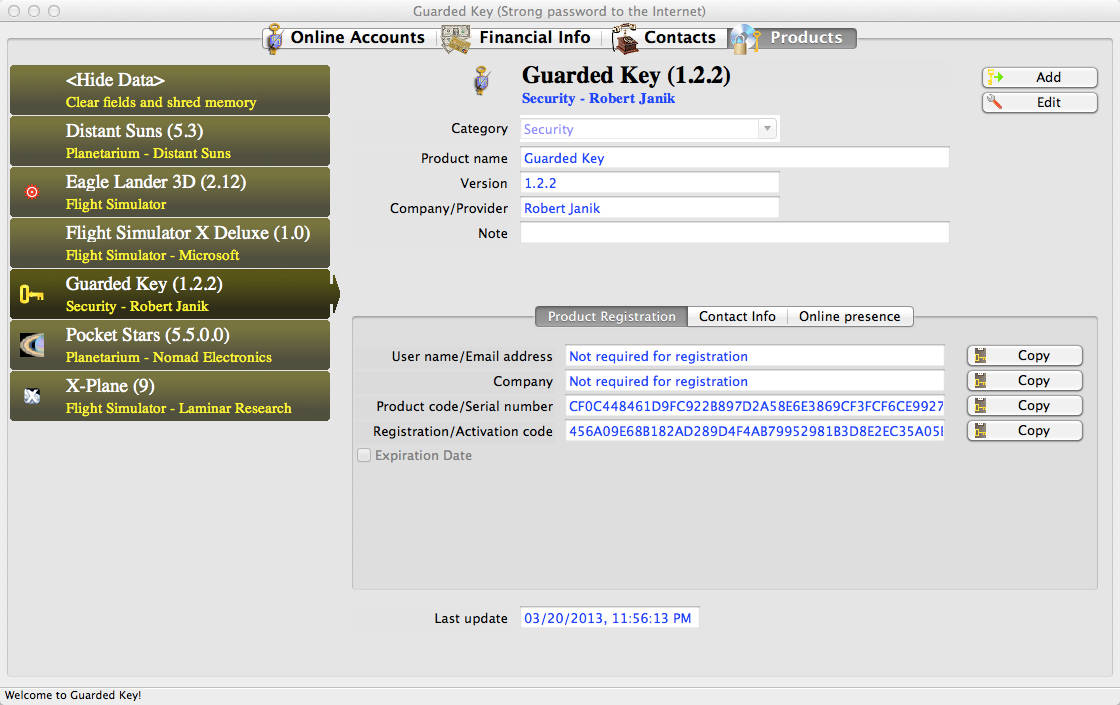This screenshot has height=705, width=1120.
Task: Toggle the Expiration Date checkbox
Action: pyautogui.click(x=364, y=455)
